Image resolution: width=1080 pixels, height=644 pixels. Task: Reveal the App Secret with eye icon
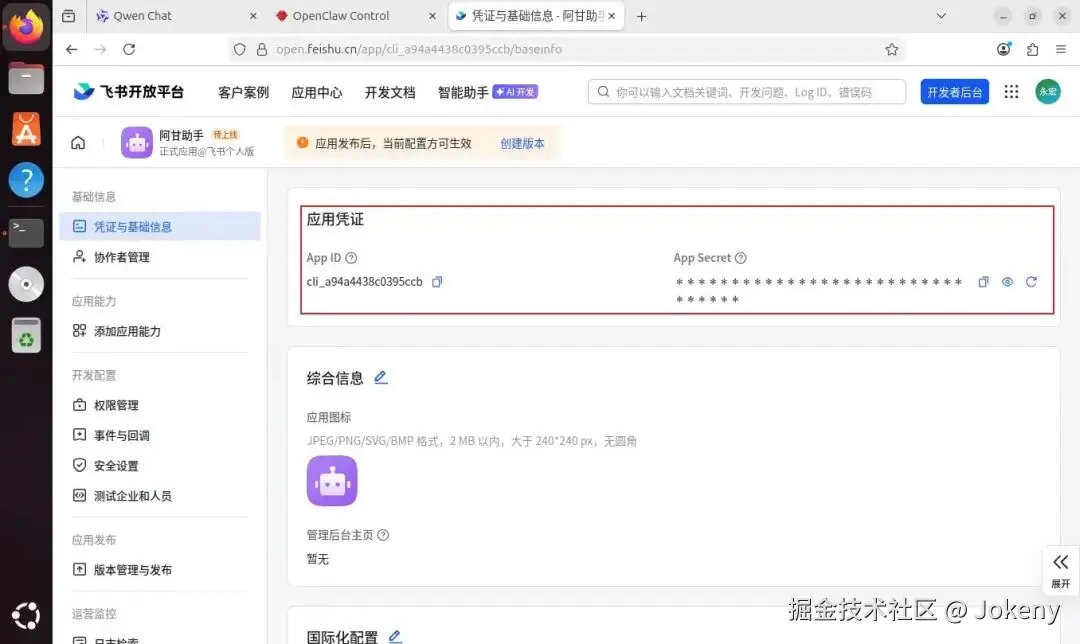(x=1007, y=282)
